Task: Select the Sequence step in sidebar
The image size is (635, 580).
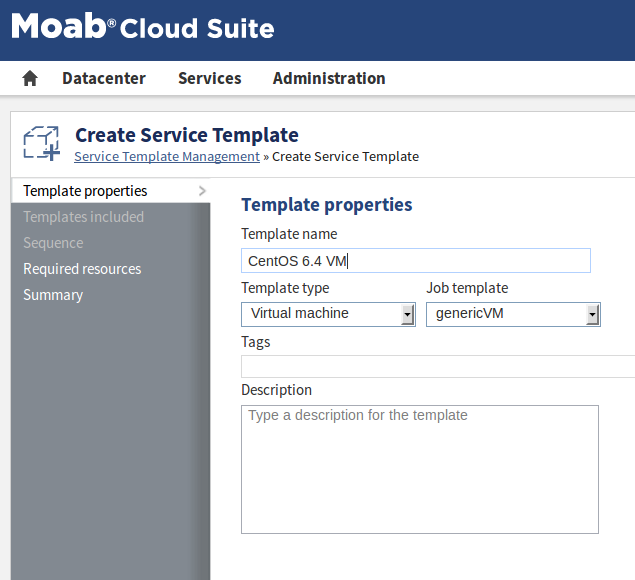Action: 53,243
